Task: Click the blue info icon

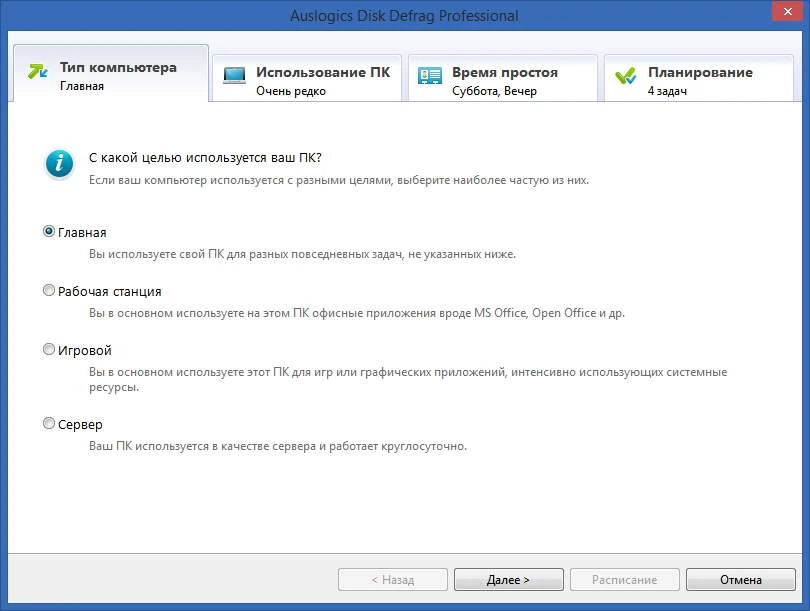Action: click(x=59, y=164)
